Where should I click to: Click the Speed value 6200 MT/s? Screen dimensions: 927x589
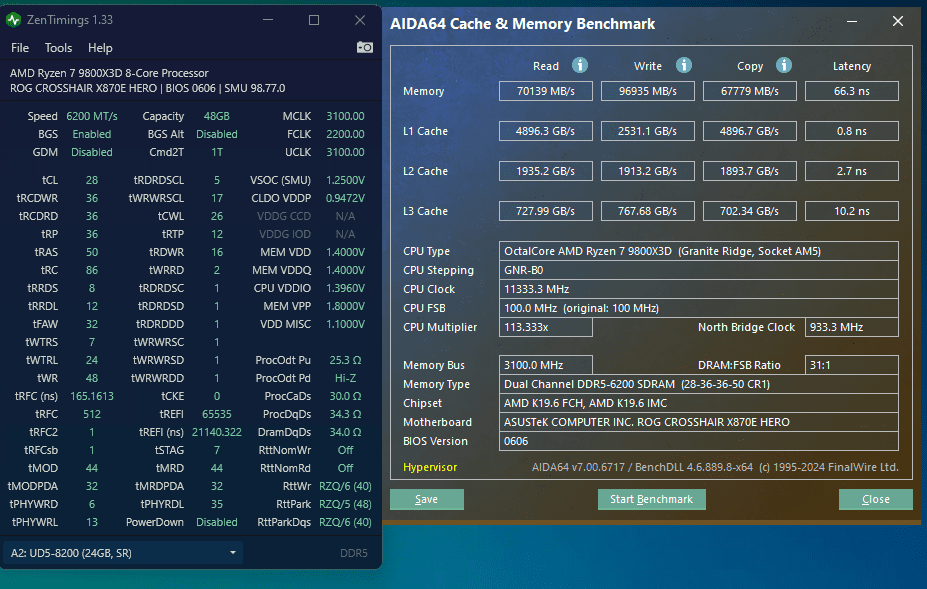92,116
